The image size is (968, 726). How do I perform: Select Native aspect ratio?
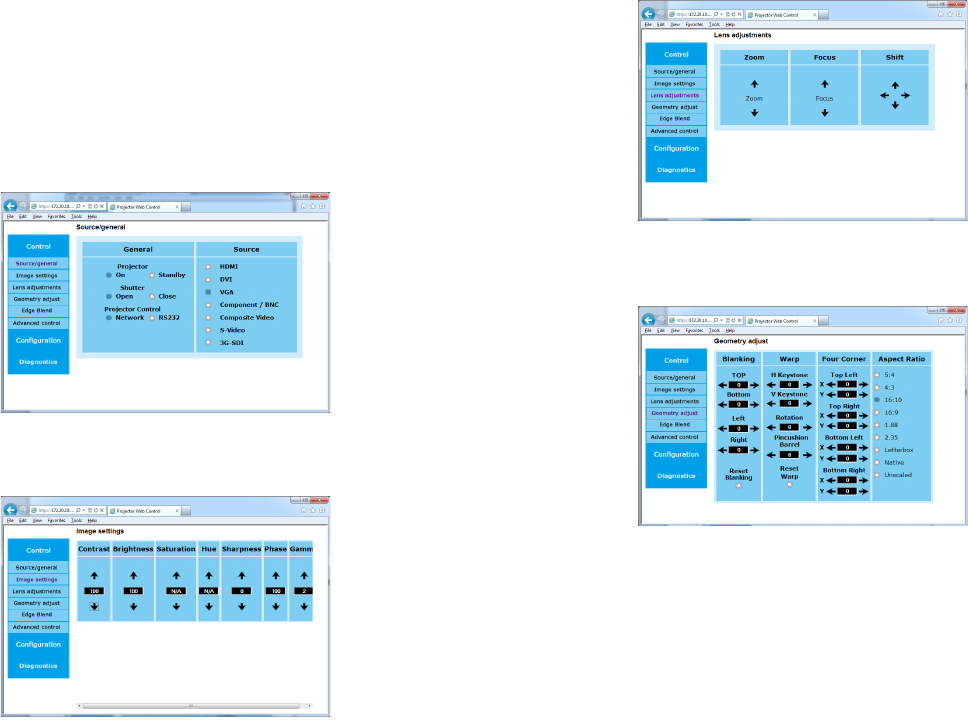(x=877, y=462)
